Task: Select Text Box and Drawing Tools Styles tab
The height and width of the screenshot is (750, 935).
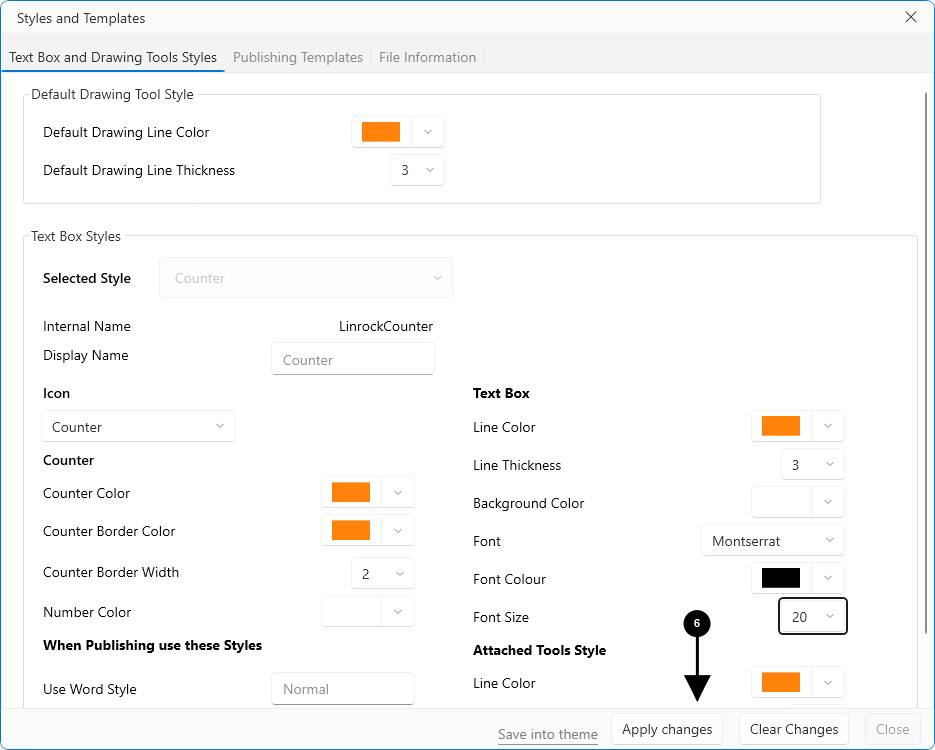Action: pyautogui.click(x=113, y=57)
